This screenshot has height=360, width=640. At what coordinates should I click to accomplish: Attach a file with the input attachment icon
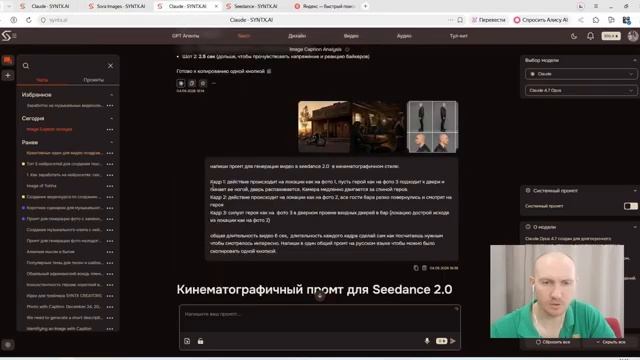[187, 341]
